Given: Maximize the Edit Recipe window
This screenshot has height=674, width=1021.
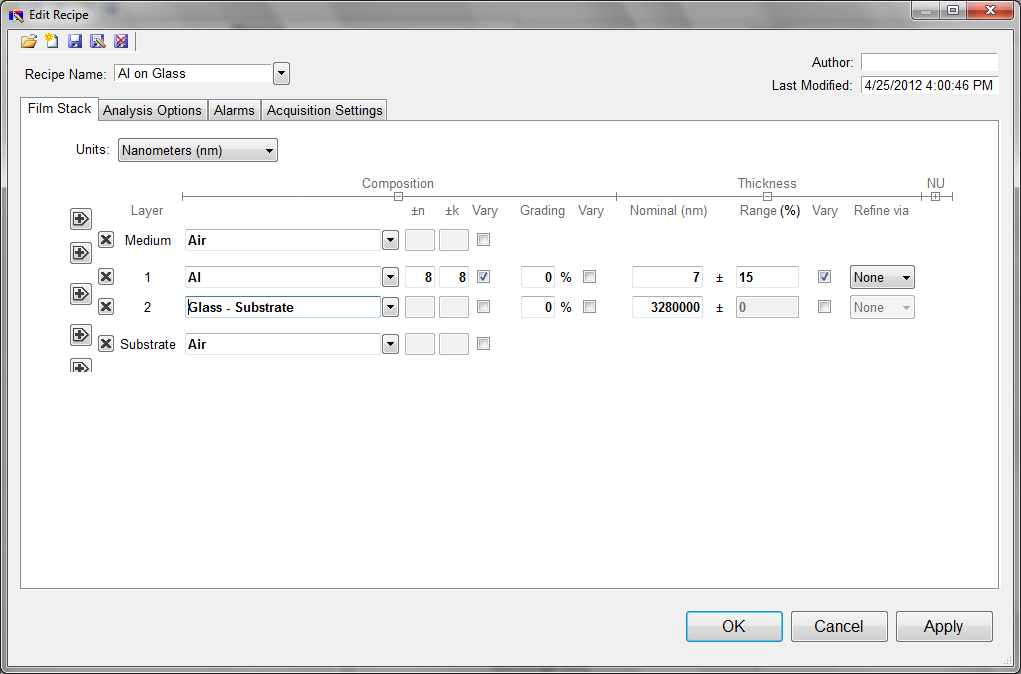Looking at the screenshot, I should coord(953,10).
